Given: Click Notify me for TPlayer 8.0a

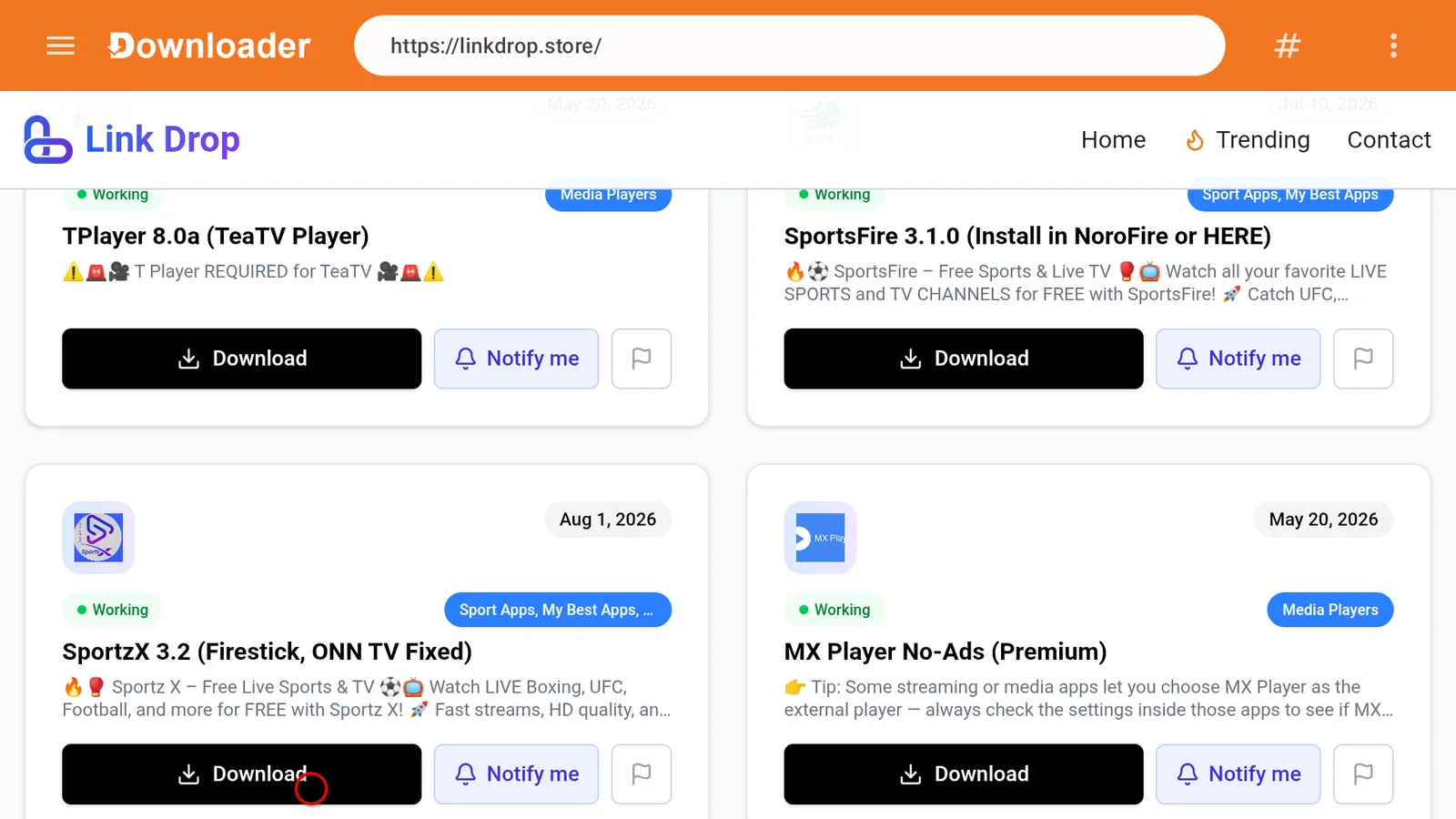Looking at the screenshot, I should point(516,359).
